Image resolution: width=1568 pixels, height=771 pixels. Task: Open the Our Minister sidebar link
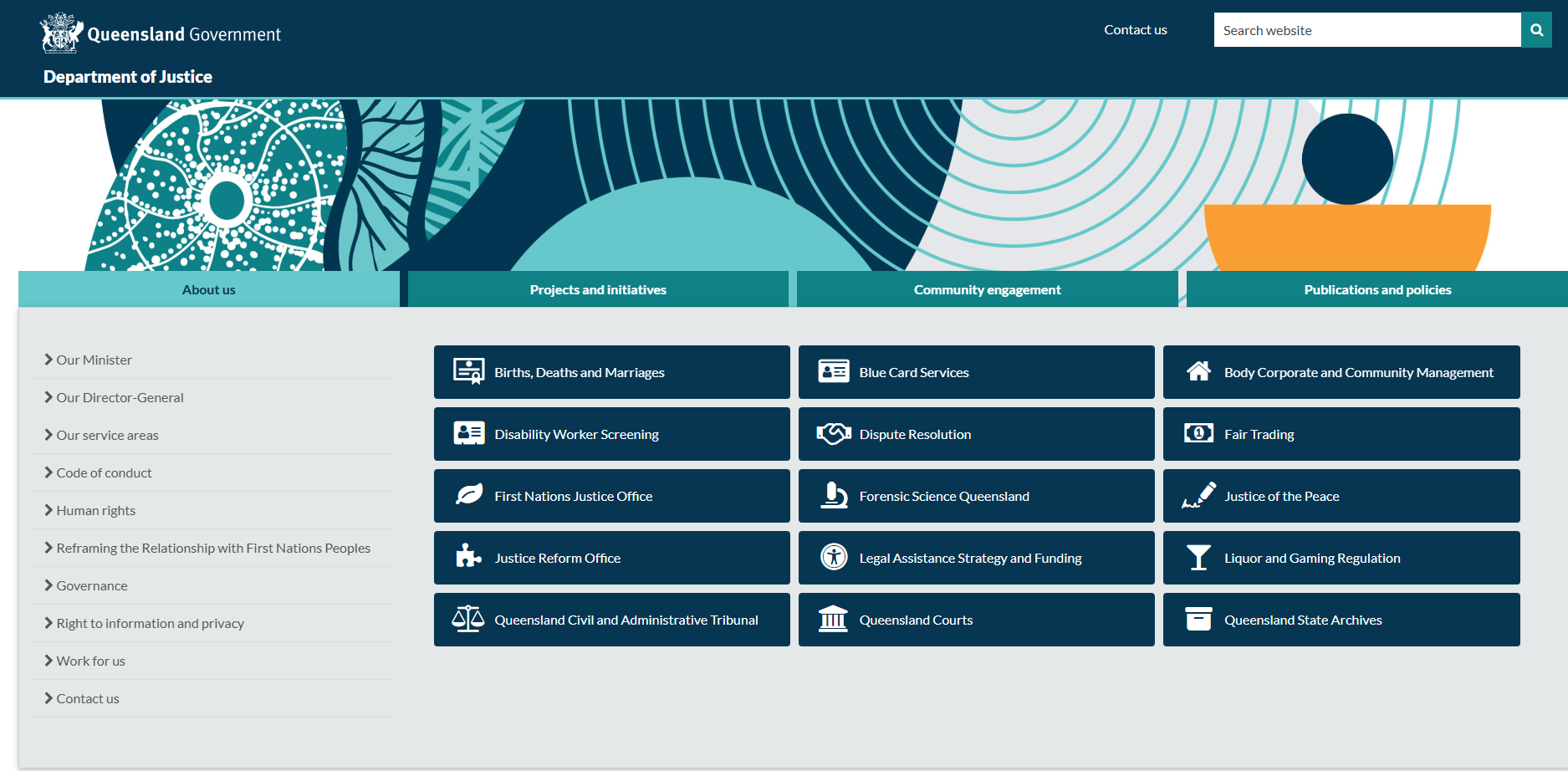tap(94, 360)
